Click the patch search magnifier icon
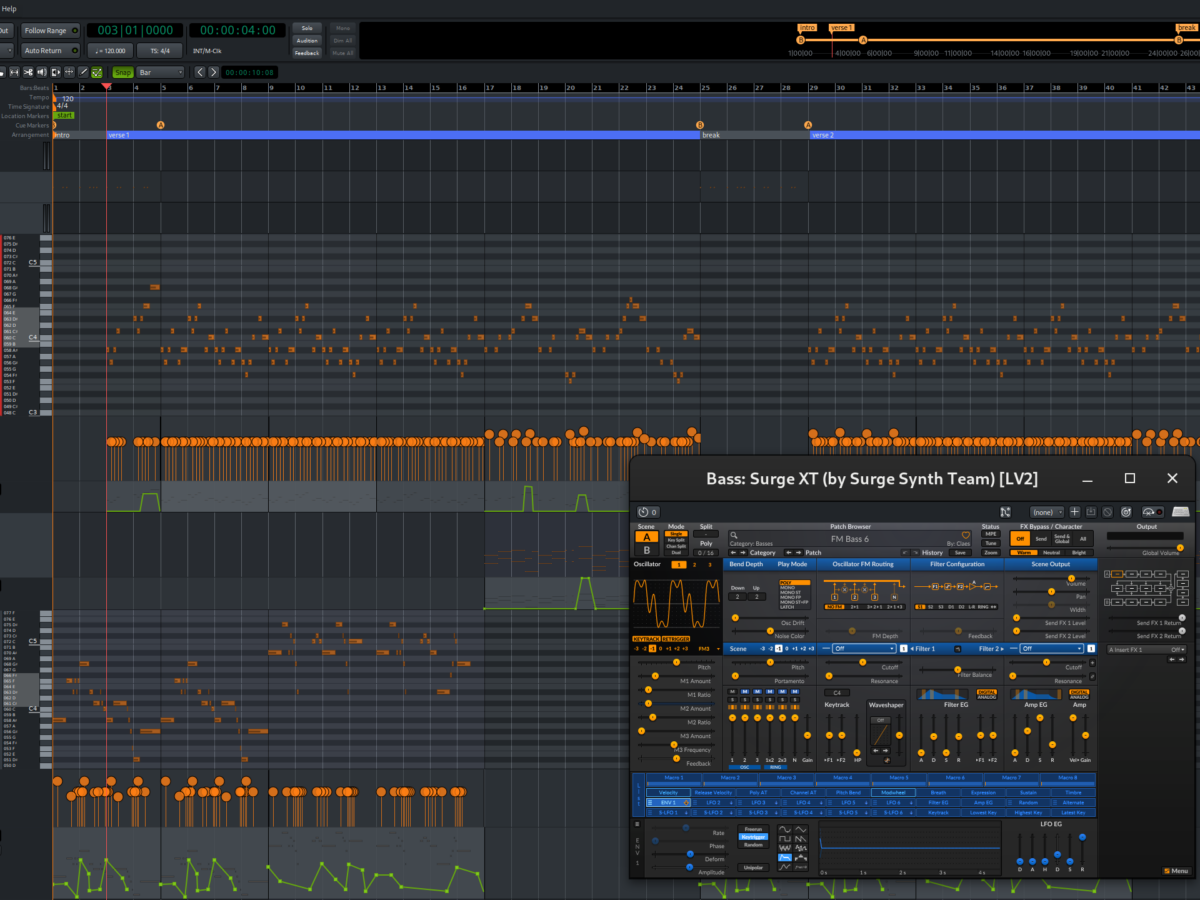1200x900 pixels. point(734,536)
